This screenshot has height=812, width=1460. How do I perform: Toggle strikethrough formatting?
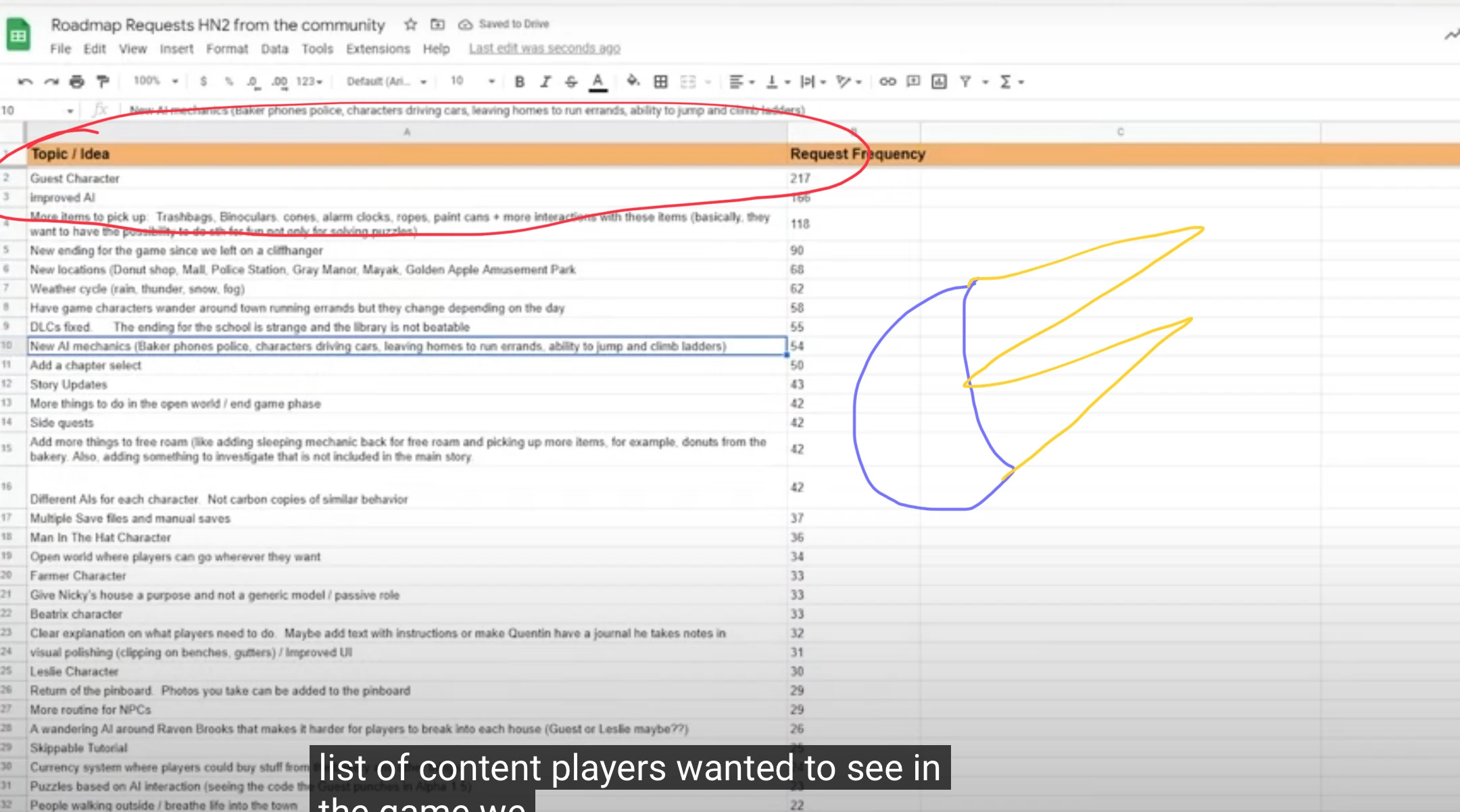click(x=572, y=82)
